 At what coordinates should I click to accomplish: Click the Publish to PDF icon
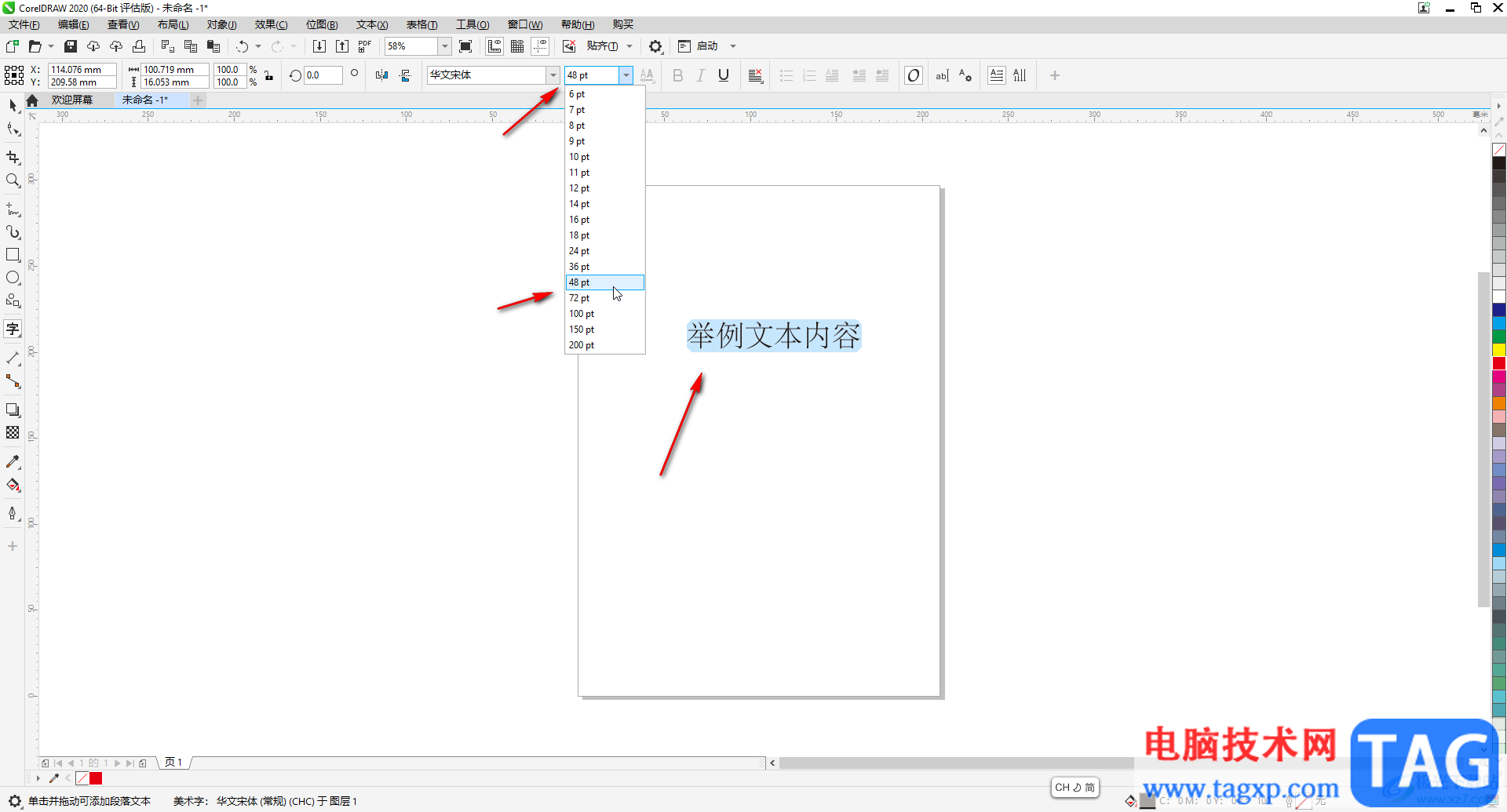[365, 46]
